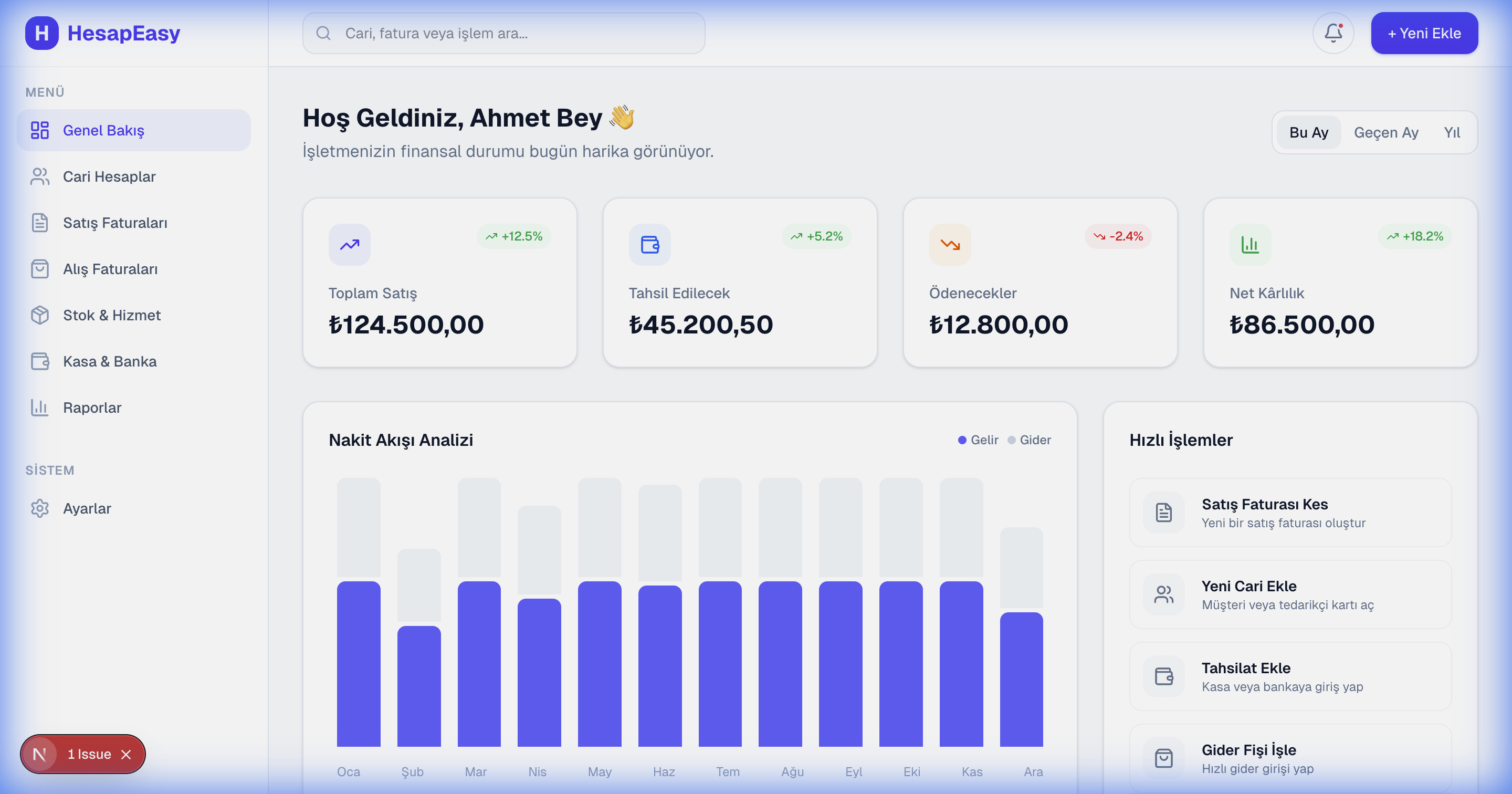The image size is (1512, 794).
Task: Click the Ödenecekler downward trend icon
Action: (950, 244)
